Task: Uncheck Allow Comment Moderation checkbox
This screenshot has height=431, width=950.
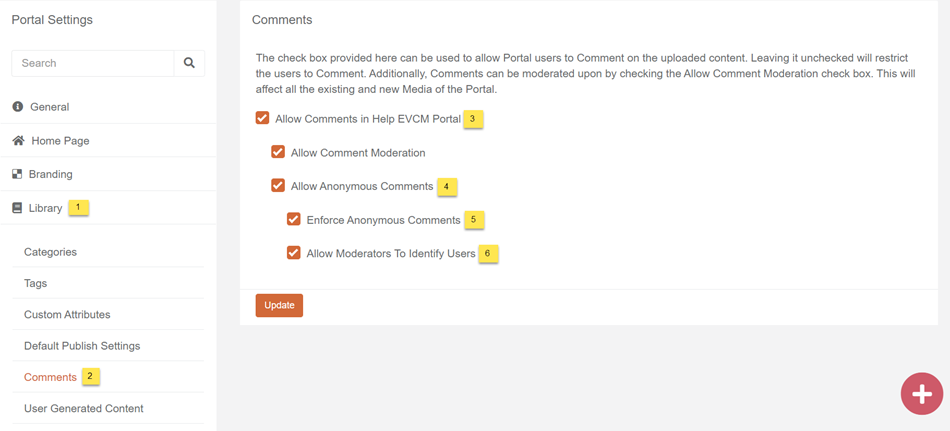Action: click(x=278, y=152)
